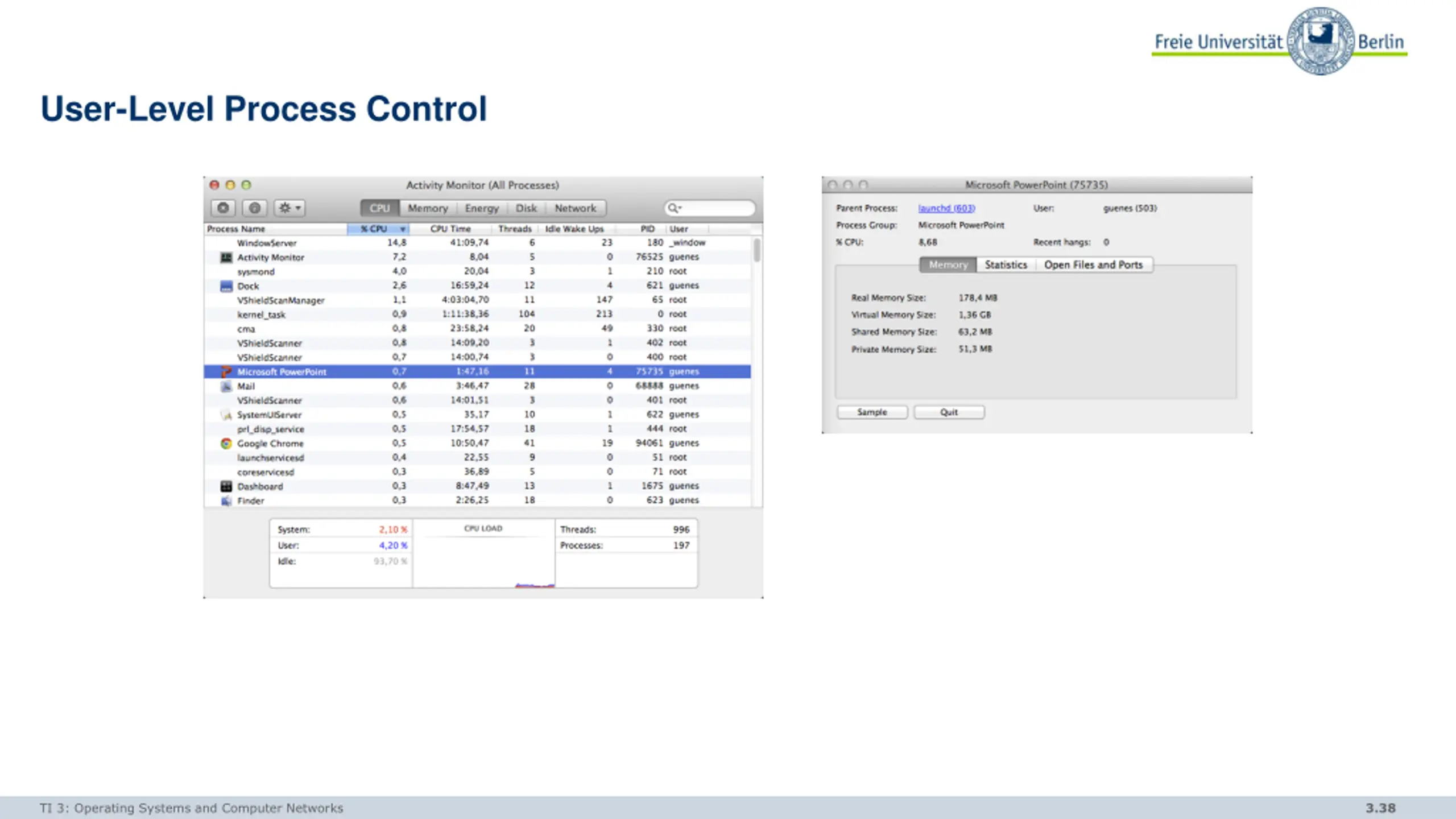Viewport: 1456px width, 819px height.
Task: Click PID 75735 in the PowerPoint row
Action: pyautogui.click(x=649, y=371)
